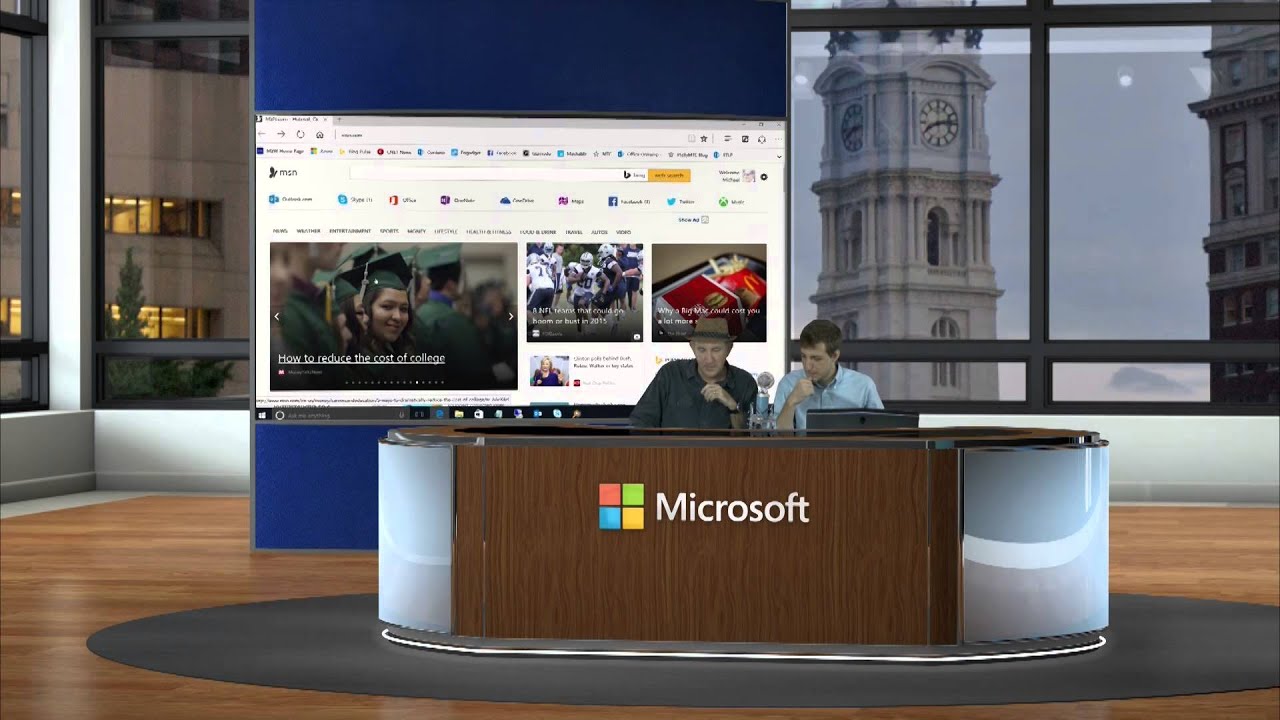This screenshot has width=1280, height=720.
Task: Open Michael's profile avatar
Action: (x=749, y=175)
